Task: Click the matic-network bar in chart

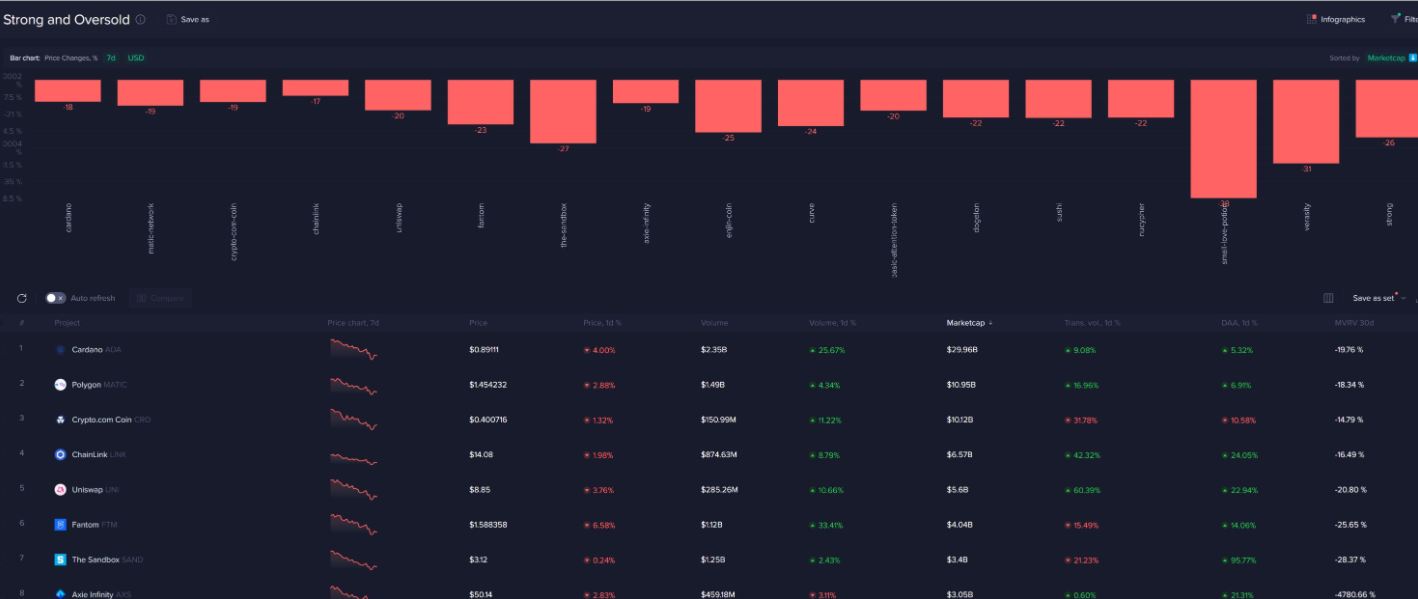Action: point(150,93)
